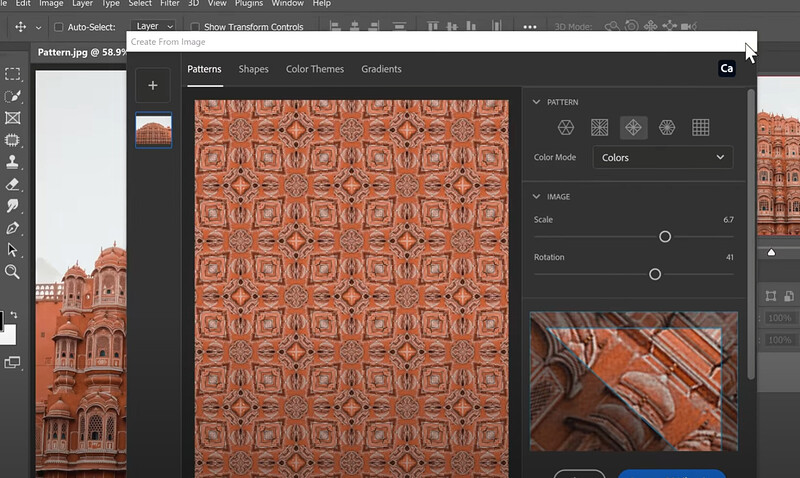
Task: Select the Path Selection arrow tool
Action: pos(13,249)
